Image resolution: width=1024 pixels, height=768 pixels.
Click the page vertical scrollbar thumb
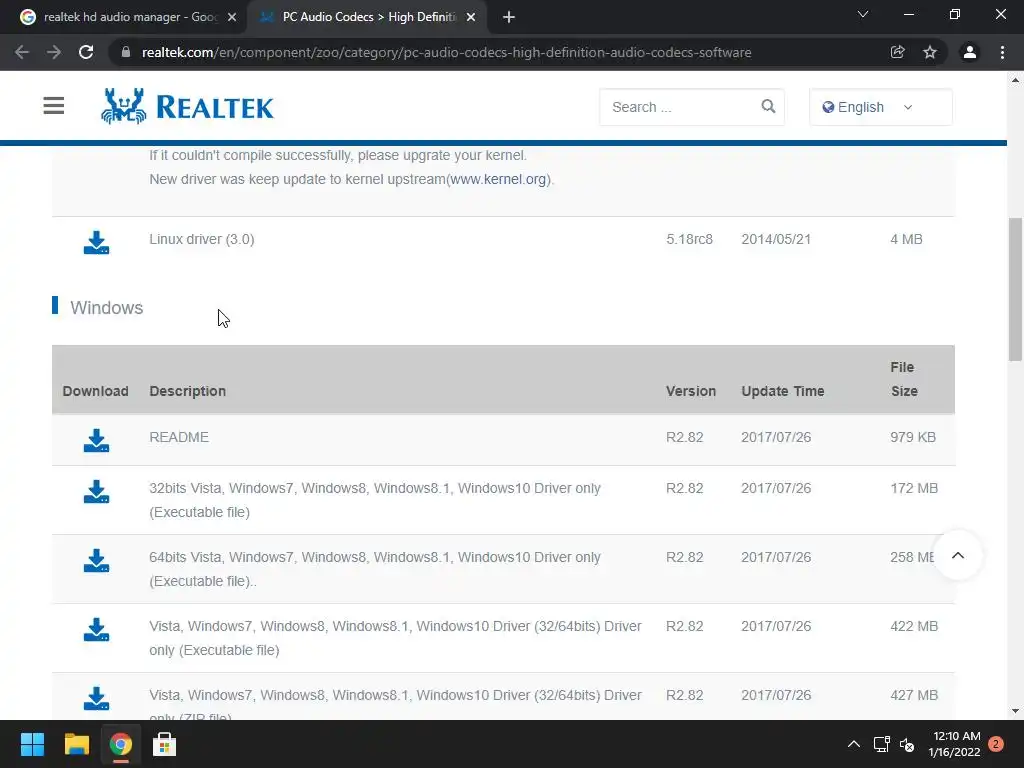(1015, 289)
